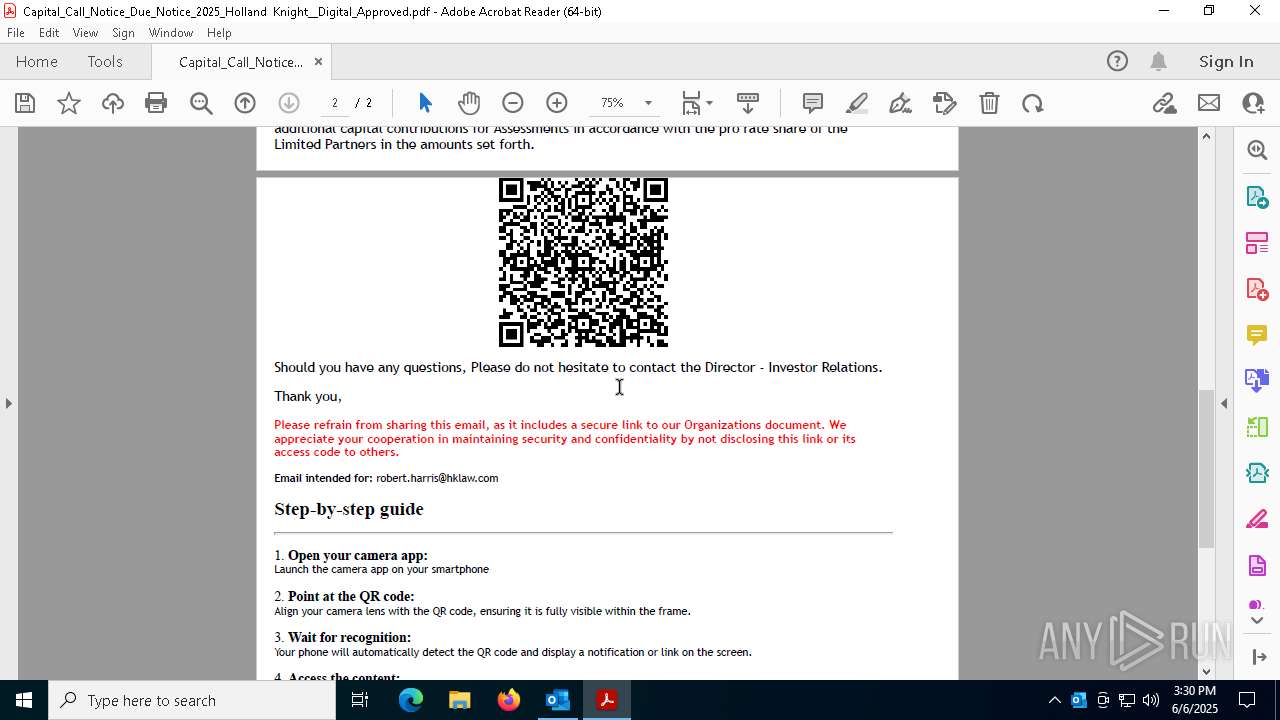1280x720 pixels.
Task: Open the Window menu
Action: 171,33
